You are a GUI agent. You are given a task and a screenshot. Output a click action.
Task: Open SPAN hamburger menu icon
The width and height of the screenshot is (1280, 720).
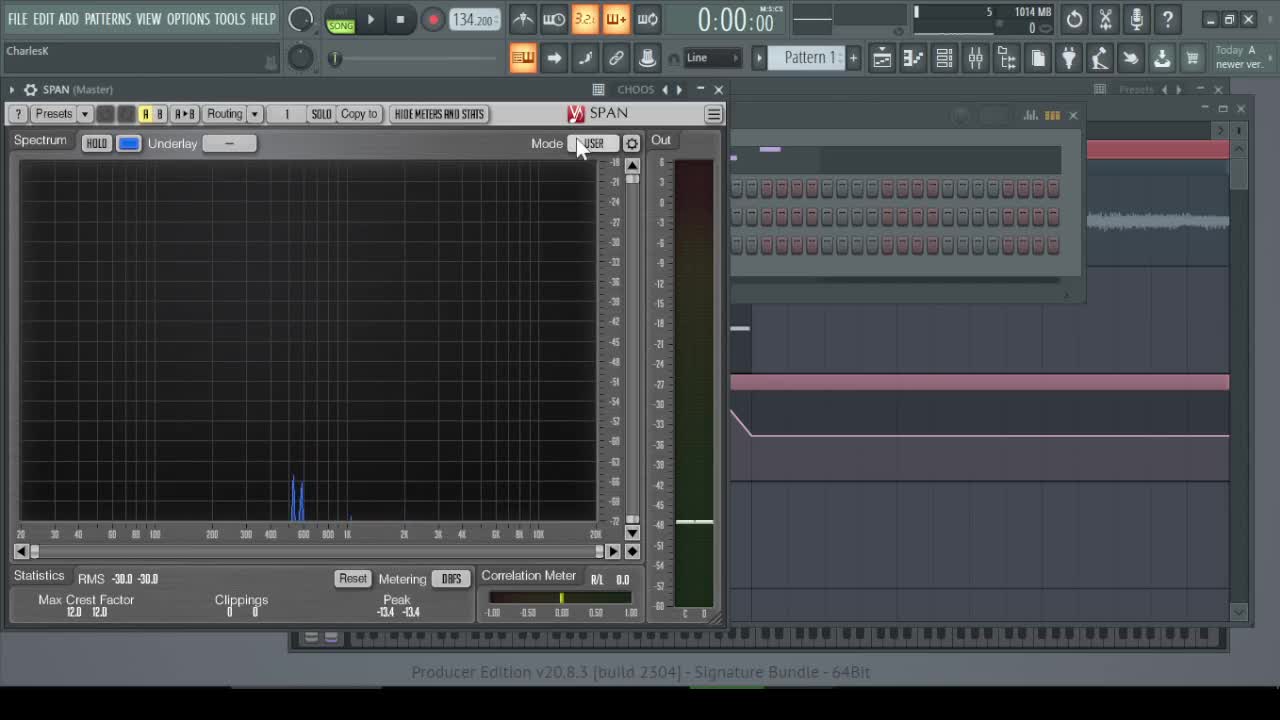[x=713, y=114]
